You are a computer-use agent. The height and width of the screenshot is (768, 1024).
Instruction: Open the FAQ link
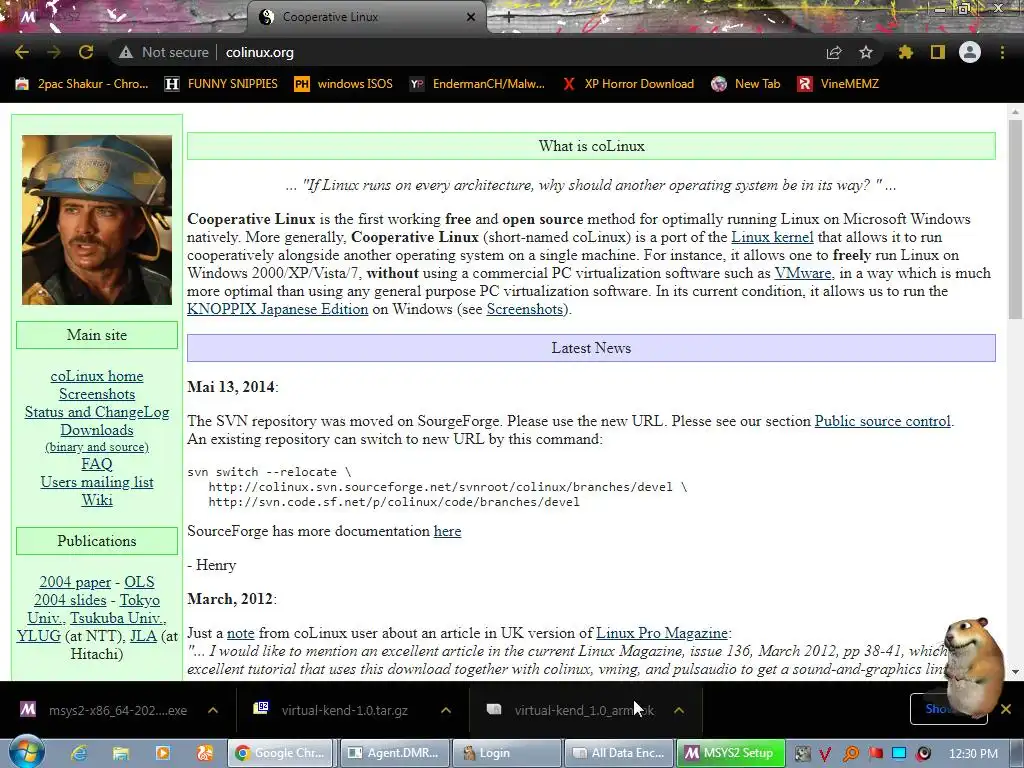pos(97,464)
